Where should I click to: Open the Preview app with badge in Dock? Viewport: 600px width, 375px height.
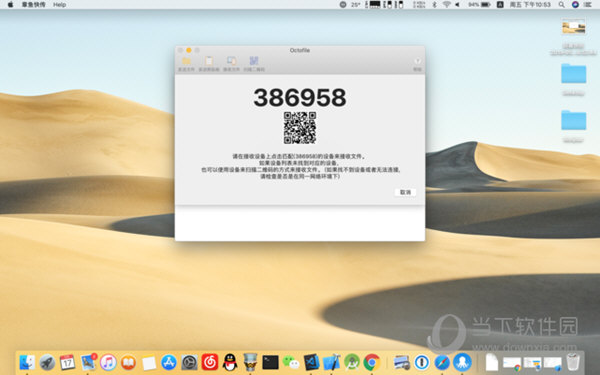(x=88, y=362)
